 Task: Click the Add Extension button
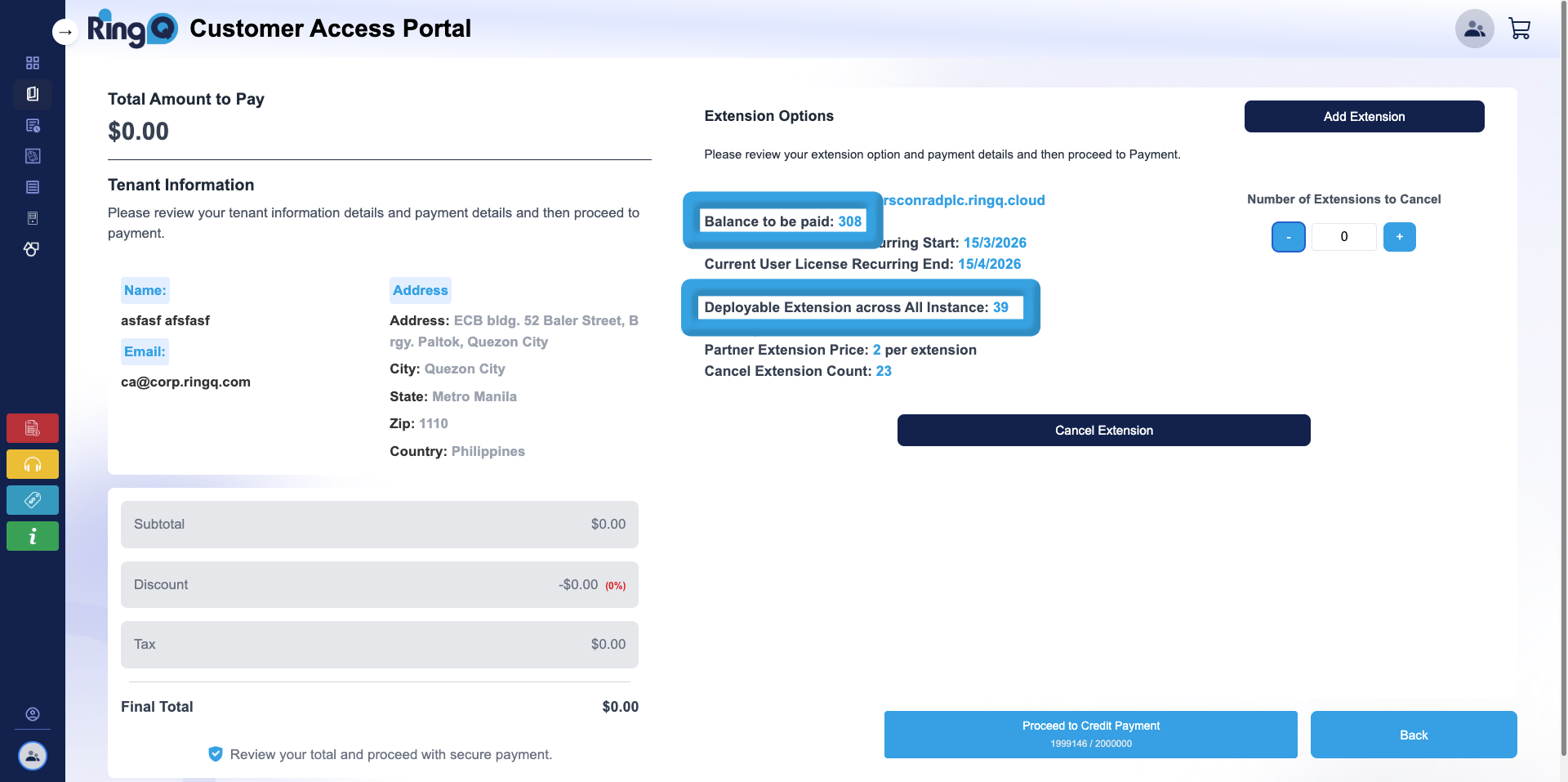pos(1364,116)
